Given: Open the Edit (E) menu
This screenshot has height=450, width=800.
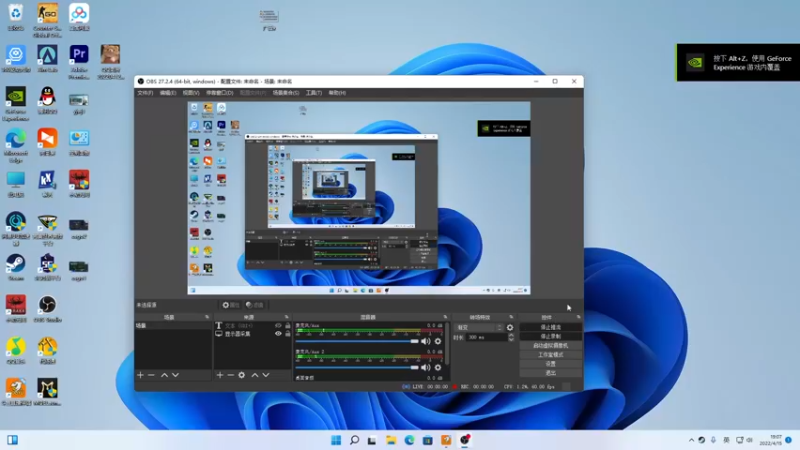Looking at the screenshot, I should pyautogui.click(x=168, y=93).
